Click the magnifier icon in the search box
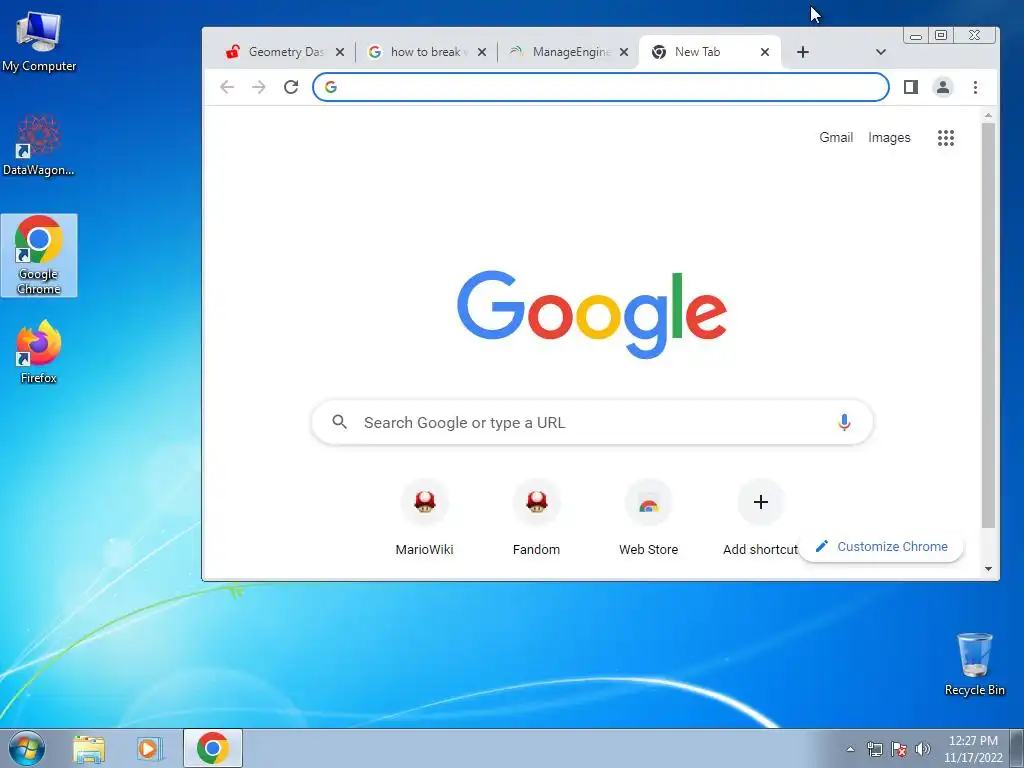This screenshot has width=1024, height=768. coord(339,422)
